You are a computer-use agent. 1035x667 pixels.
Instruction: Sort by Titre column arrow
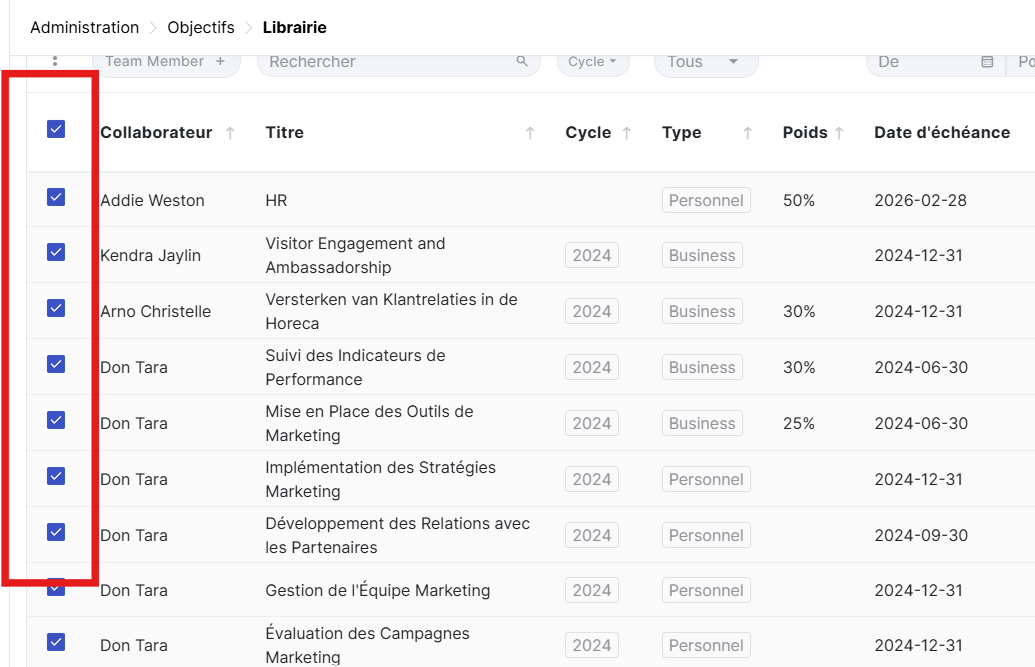click(530, 133)
